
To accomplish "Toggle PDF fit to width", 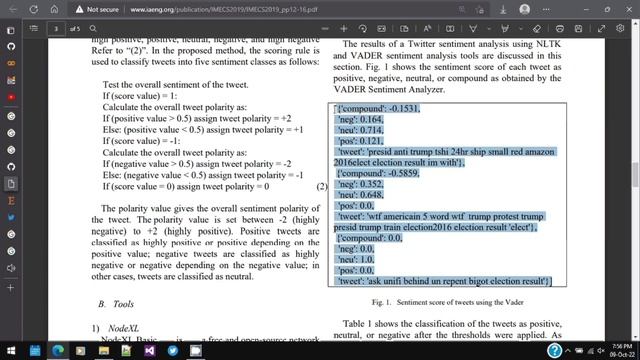I will point(382,28).
